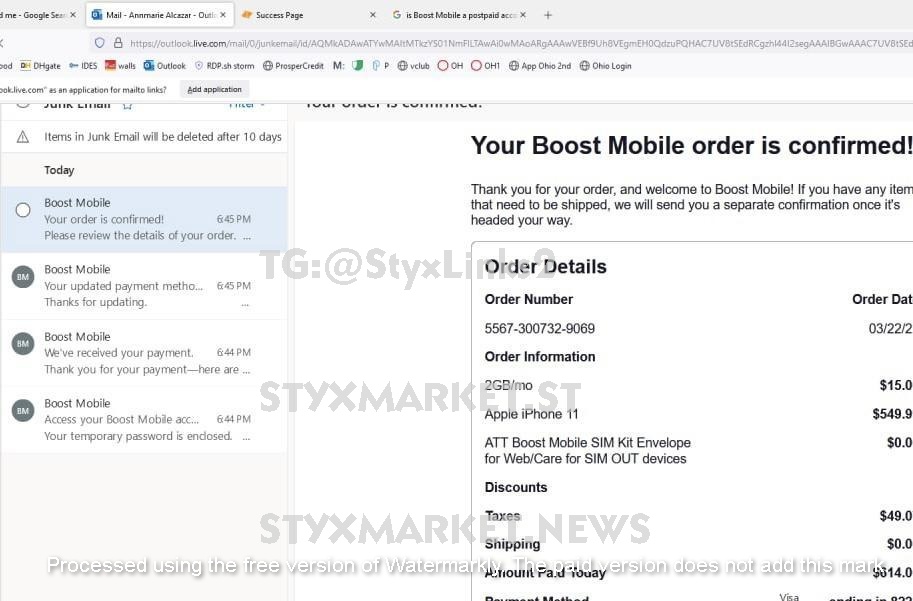
Task: Click the 'Apple iPhone 11' order line
Action: [x=531, y=414]
